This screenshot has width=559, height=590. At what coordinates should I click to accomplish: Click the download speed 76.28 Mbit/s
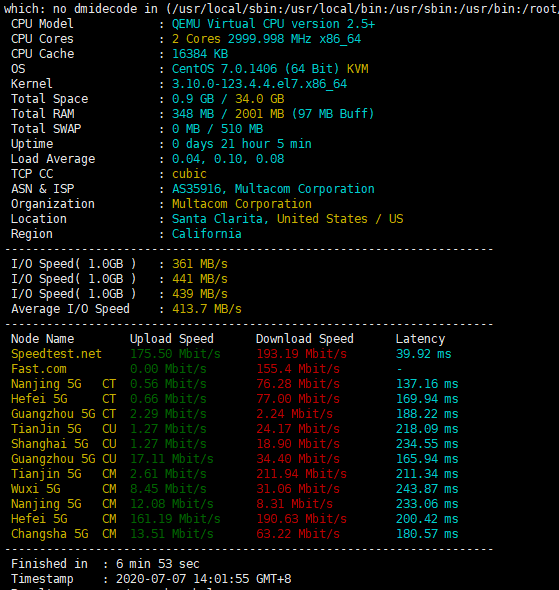tap(298, 384)
